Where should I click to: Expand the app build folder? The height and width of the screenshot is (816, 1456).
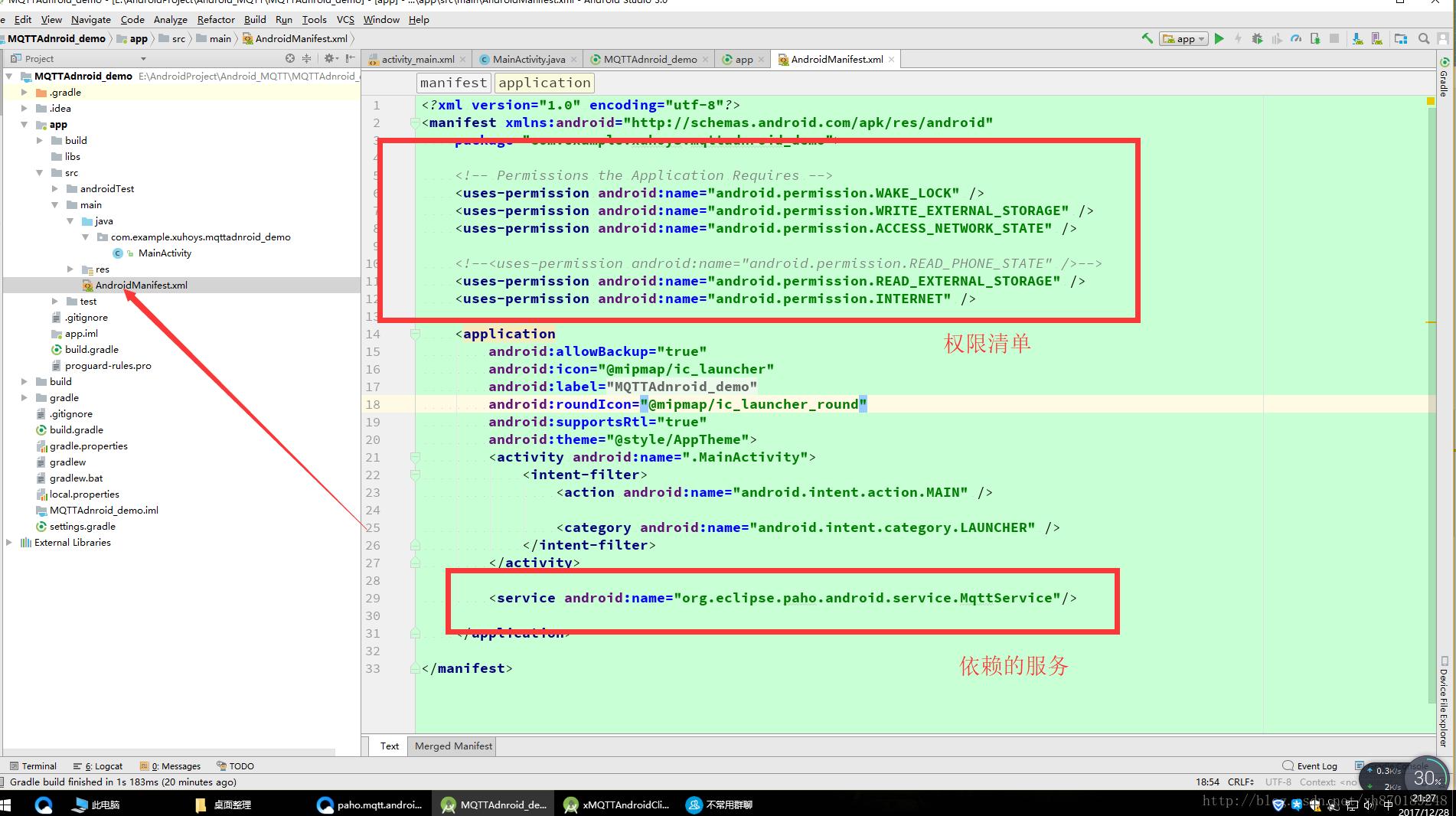click(x=40, y=140)
